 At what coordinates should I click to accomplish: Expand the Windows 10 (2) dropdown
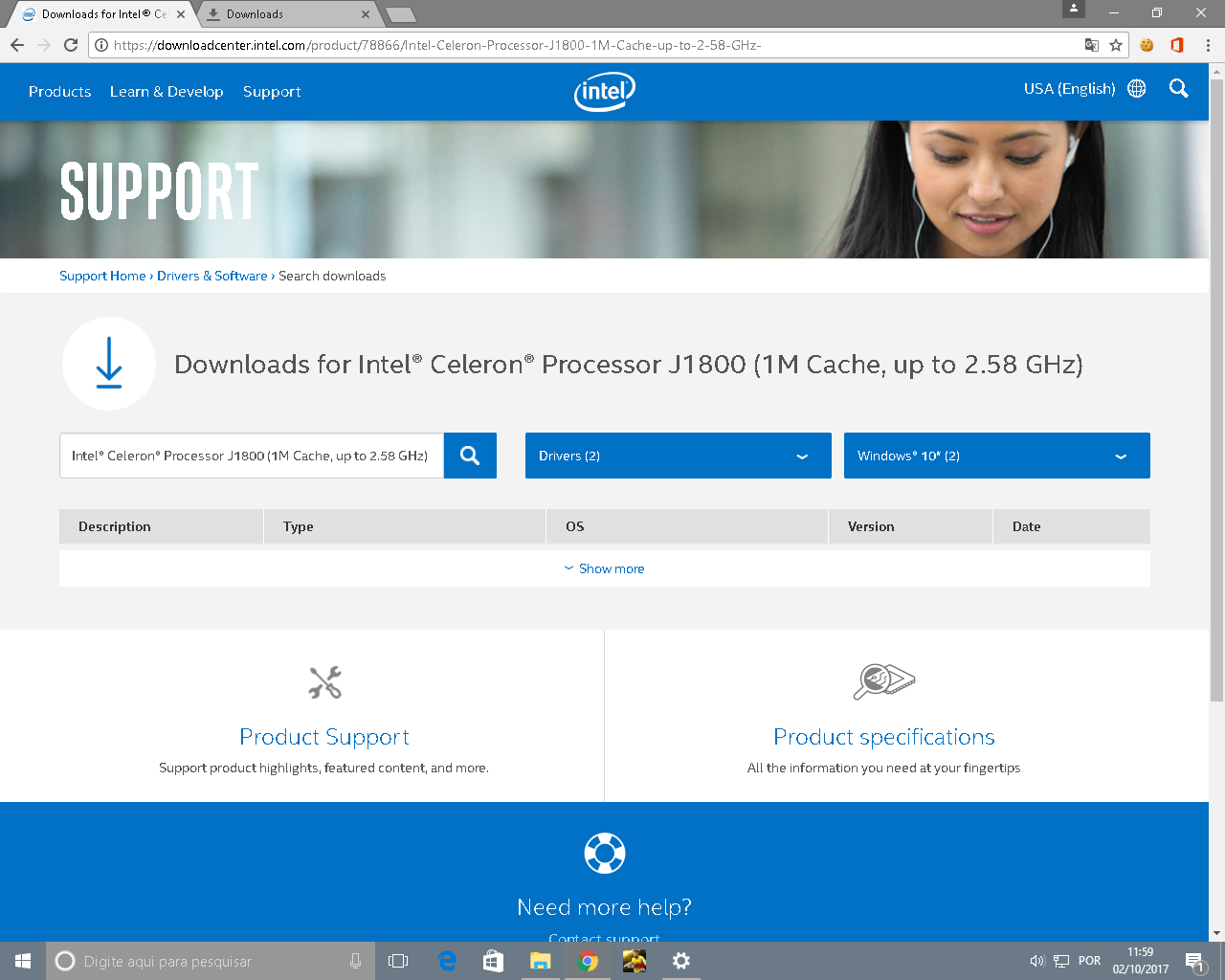[x=997, y=456]
